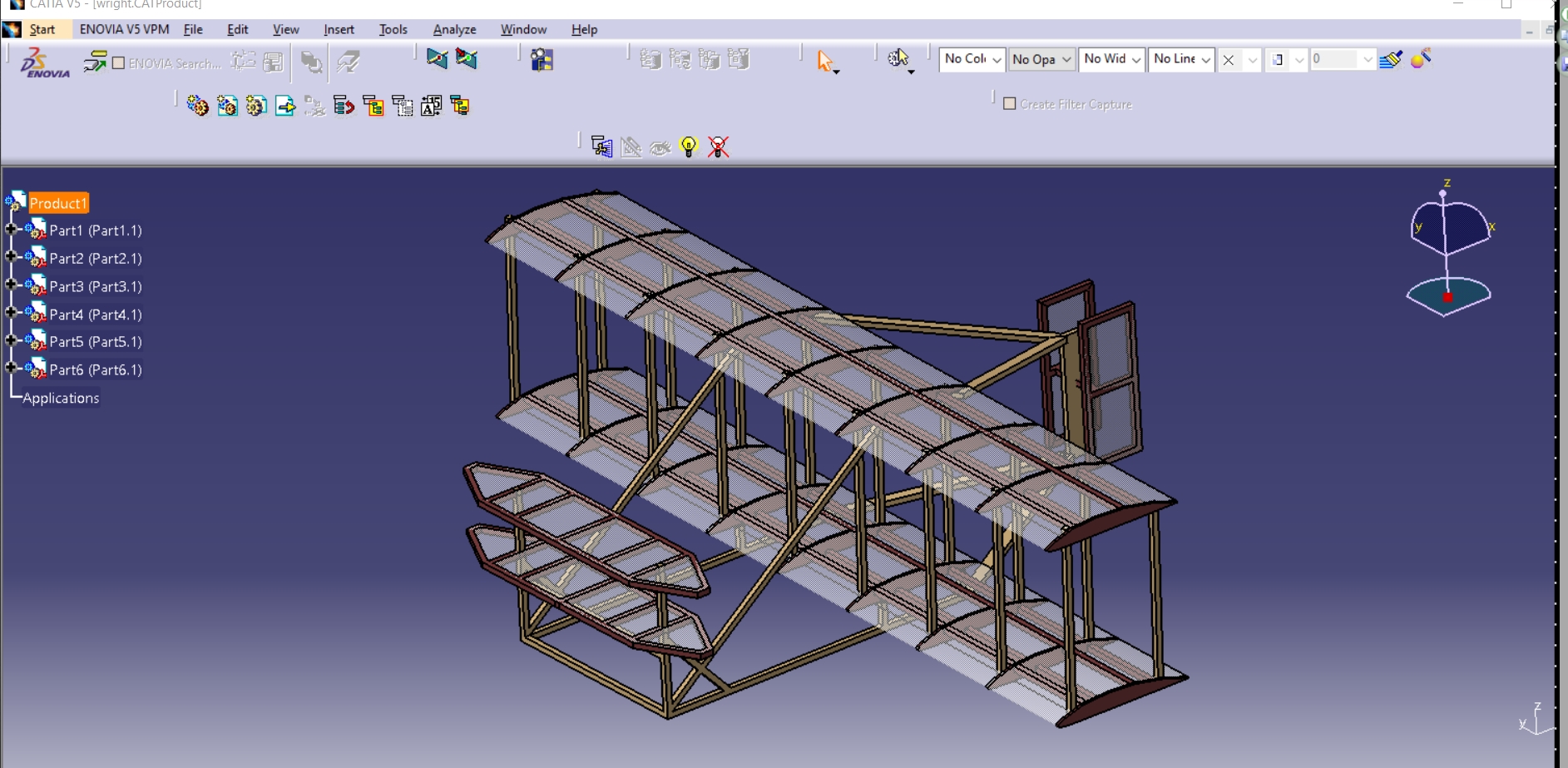The image size is (1568, 768).
Task: Click the last yellow tree icon in product toolbar
Action: (x=460, y=106)
